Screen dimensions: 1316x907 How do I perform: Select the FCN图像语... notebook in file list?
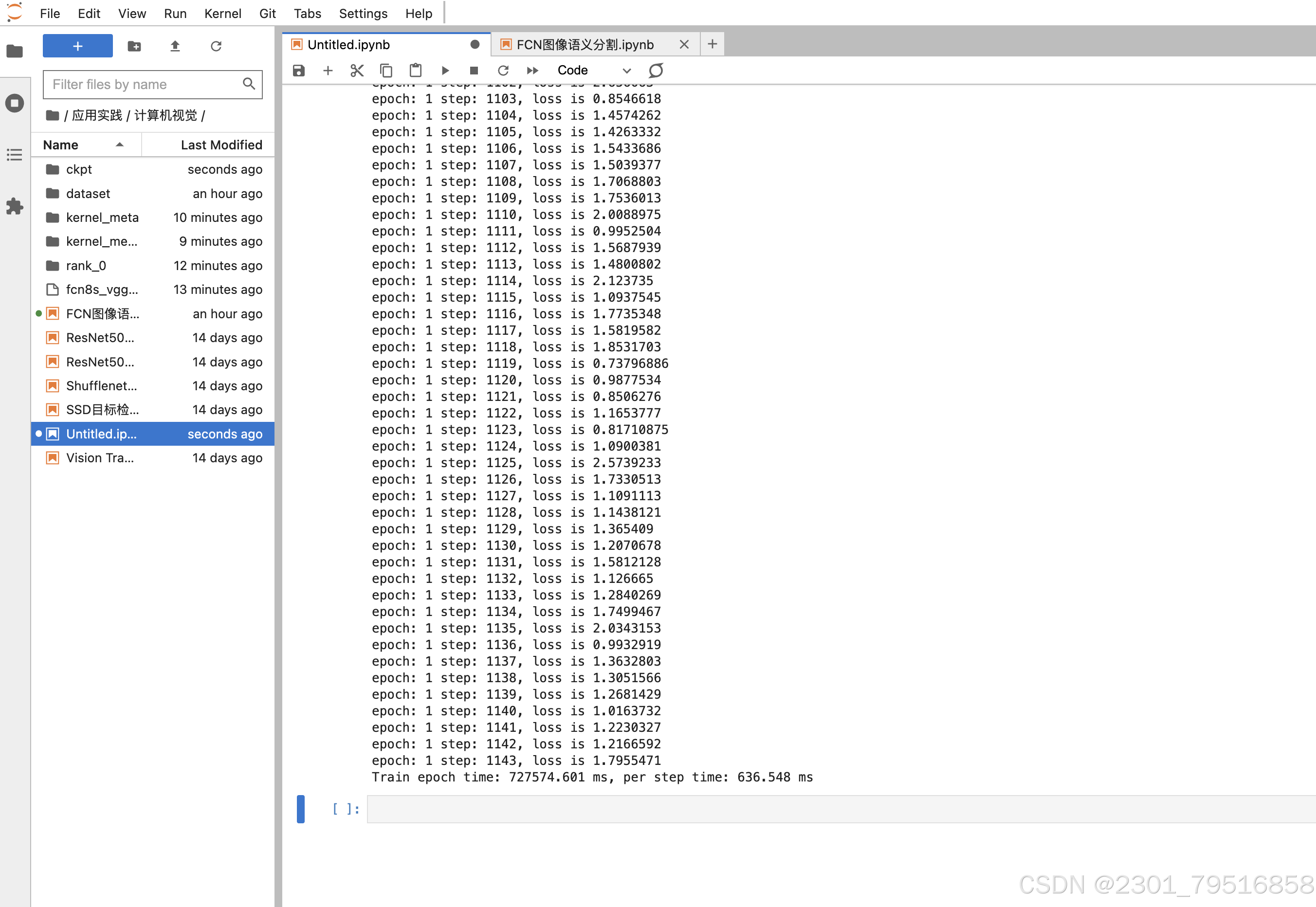coord(153,314)
